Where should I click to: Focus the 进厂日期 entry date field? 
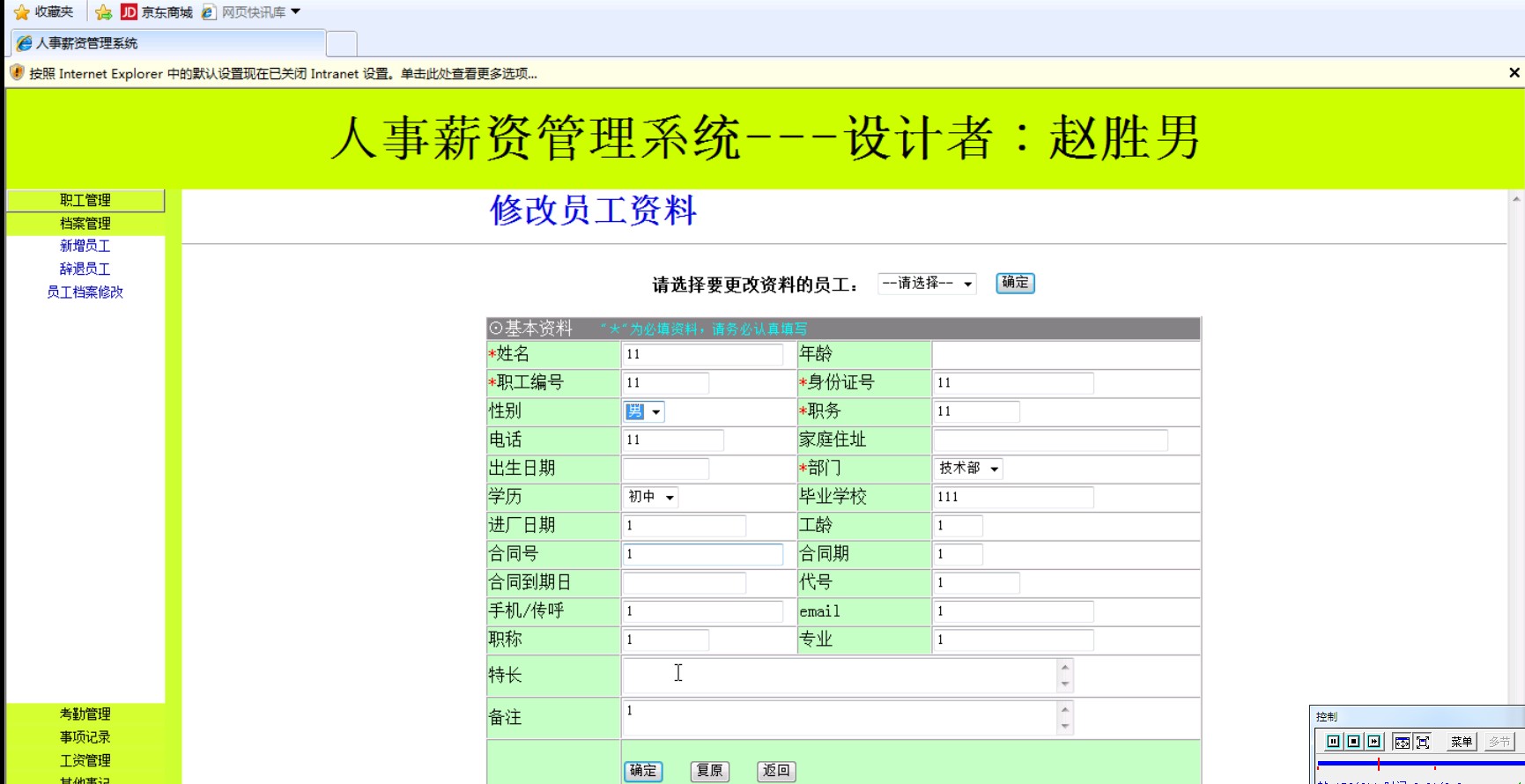pos(684,525)
